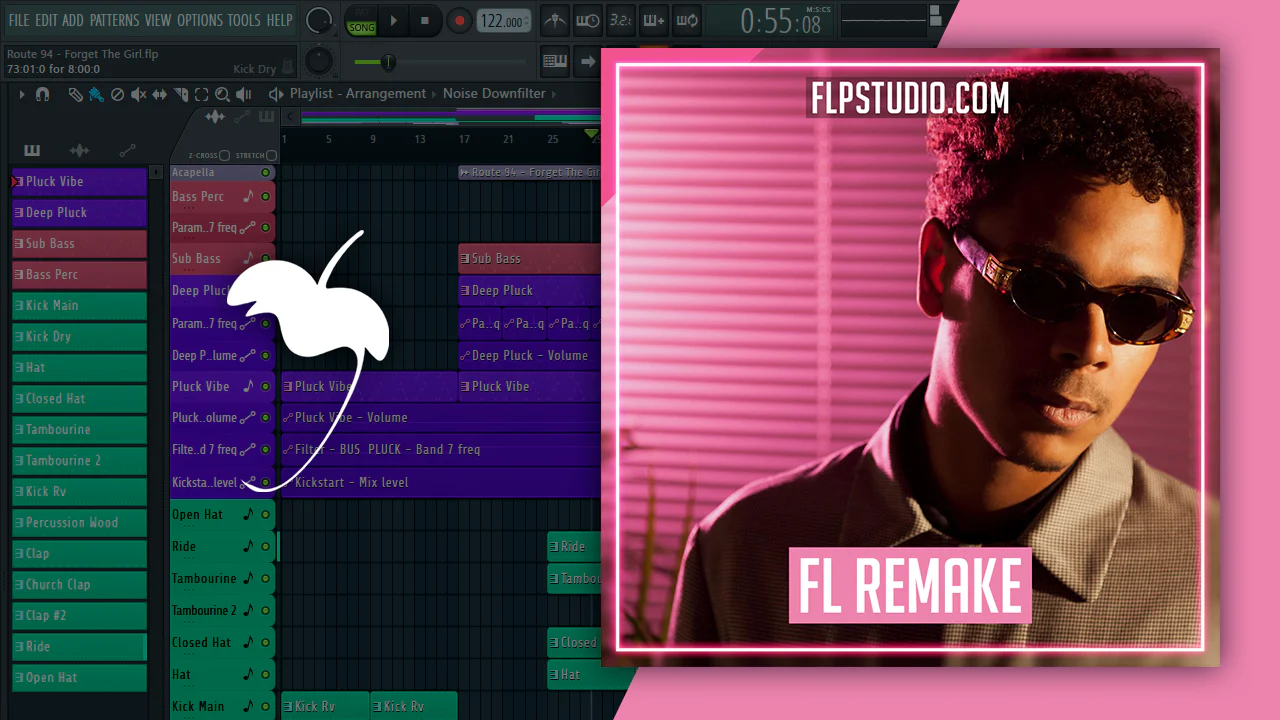Open the File menu
1280x720 pixels.
(19, 20)
